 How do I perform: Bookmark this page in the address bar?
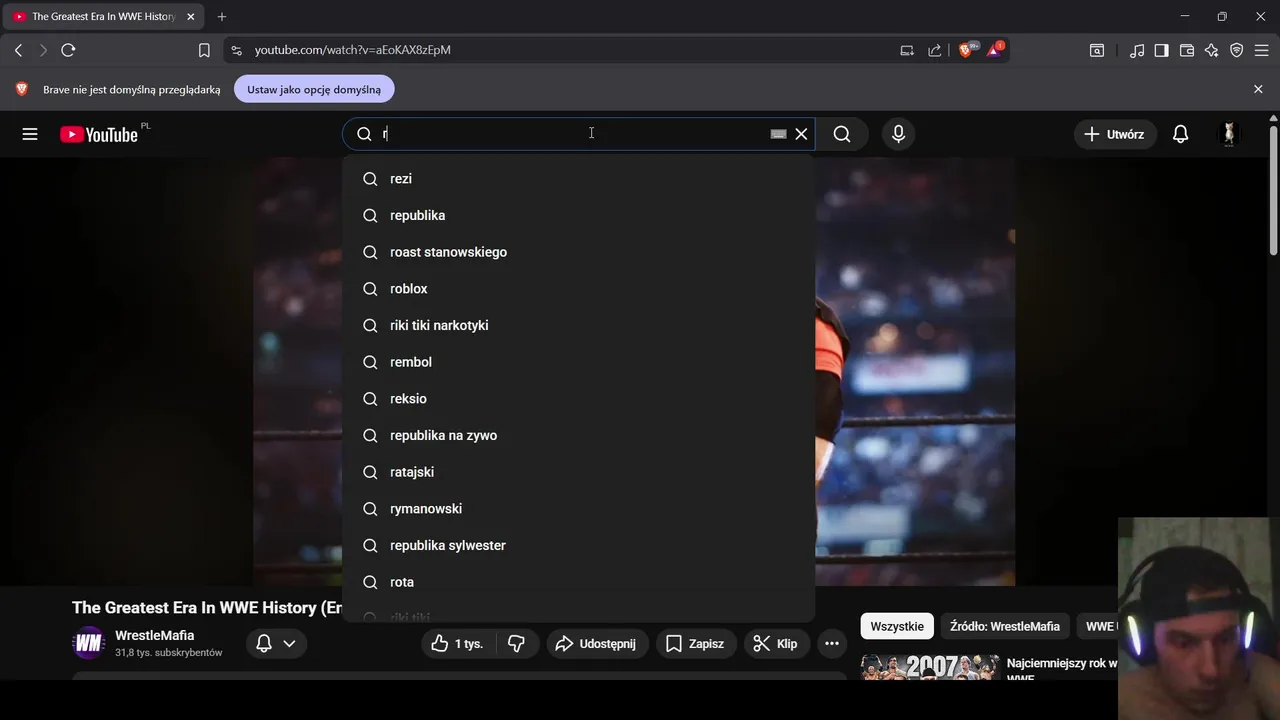[x=204, y=50]
